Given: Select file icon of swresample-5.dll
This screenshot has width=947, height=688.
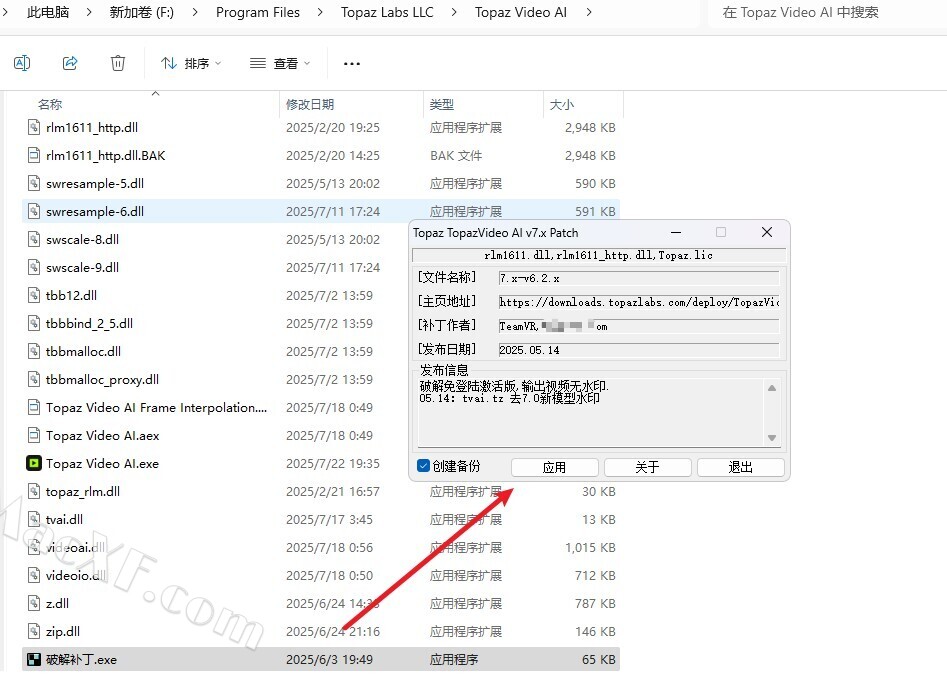Looking at the screenshot, I should coord(34,184).
